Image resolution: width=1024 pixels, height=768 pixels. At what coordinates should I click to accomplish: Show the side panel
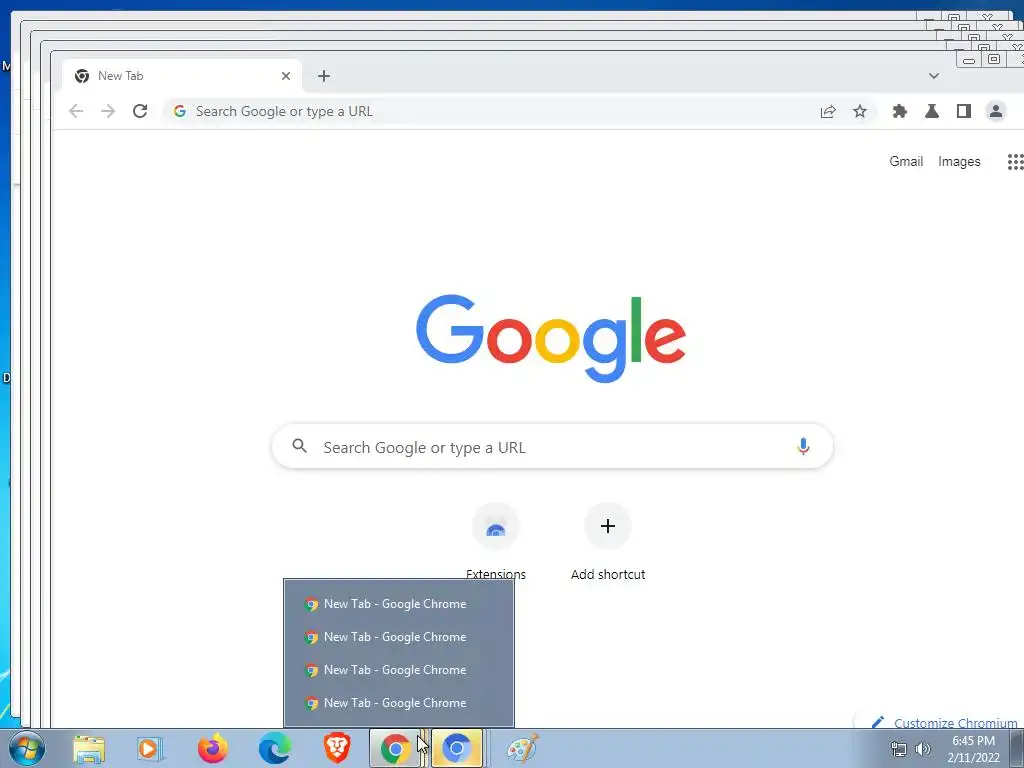(964, 111)
